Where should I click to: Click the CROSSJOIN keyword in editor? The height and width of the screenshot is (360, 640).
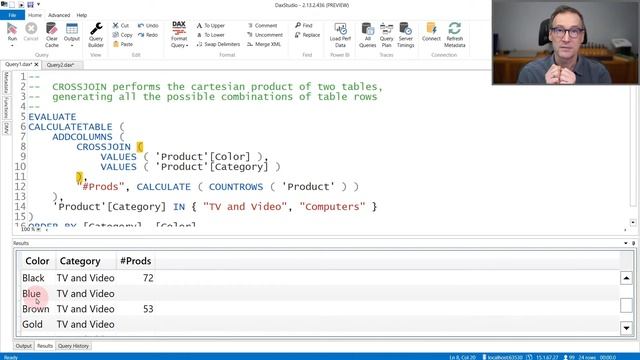[103, 147]
